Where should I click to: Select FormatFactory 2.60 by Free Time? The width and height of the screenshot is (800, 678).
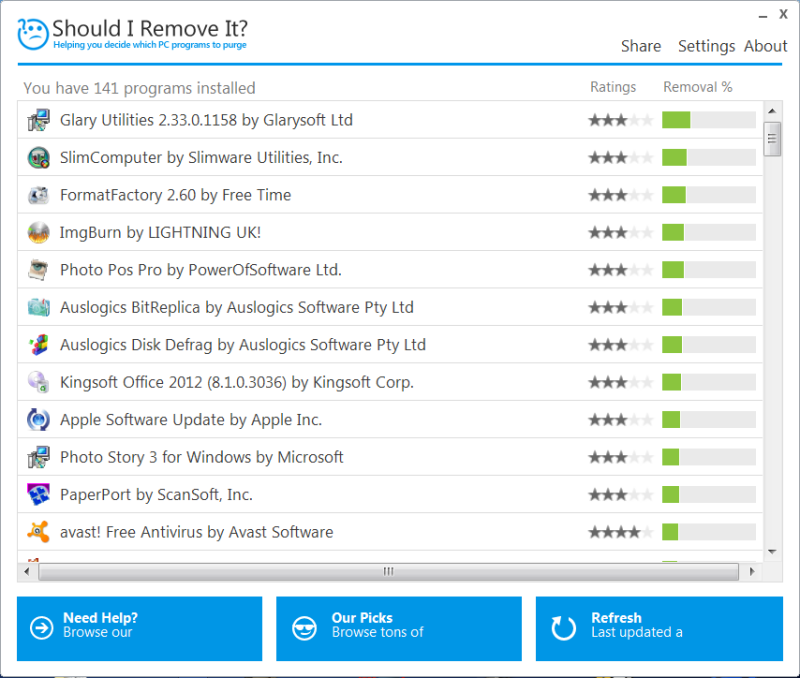pyautogui.click(x=176, y=195)
